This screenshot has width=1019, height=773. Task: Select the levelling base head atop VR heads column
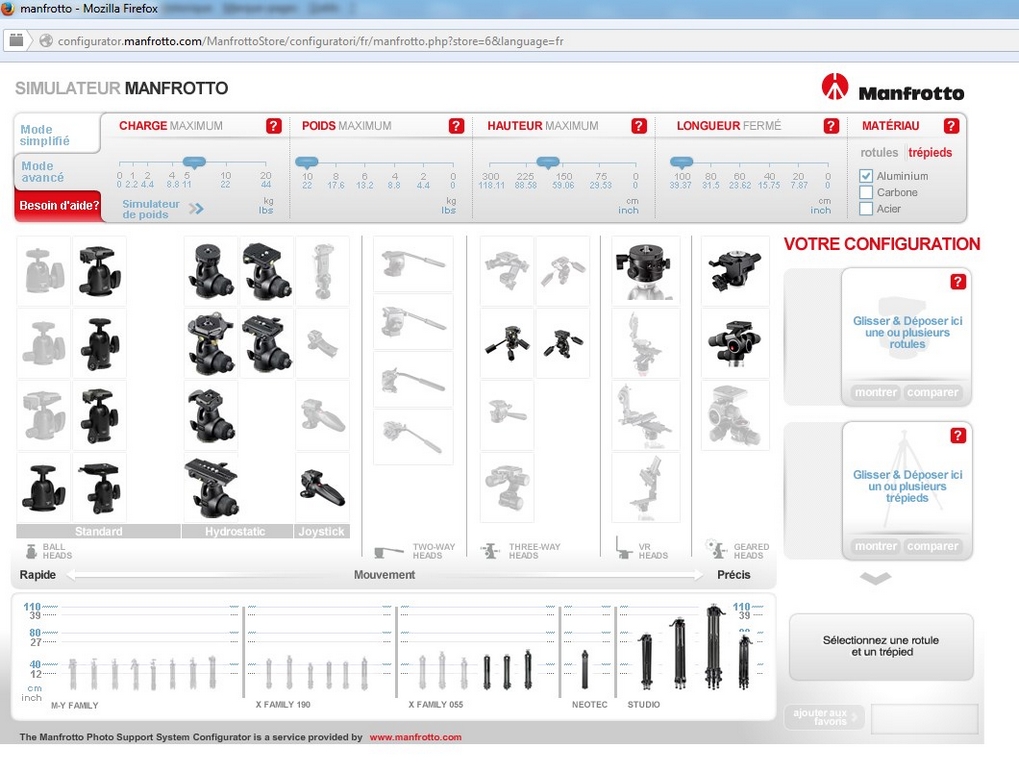(x=645, y=270)
